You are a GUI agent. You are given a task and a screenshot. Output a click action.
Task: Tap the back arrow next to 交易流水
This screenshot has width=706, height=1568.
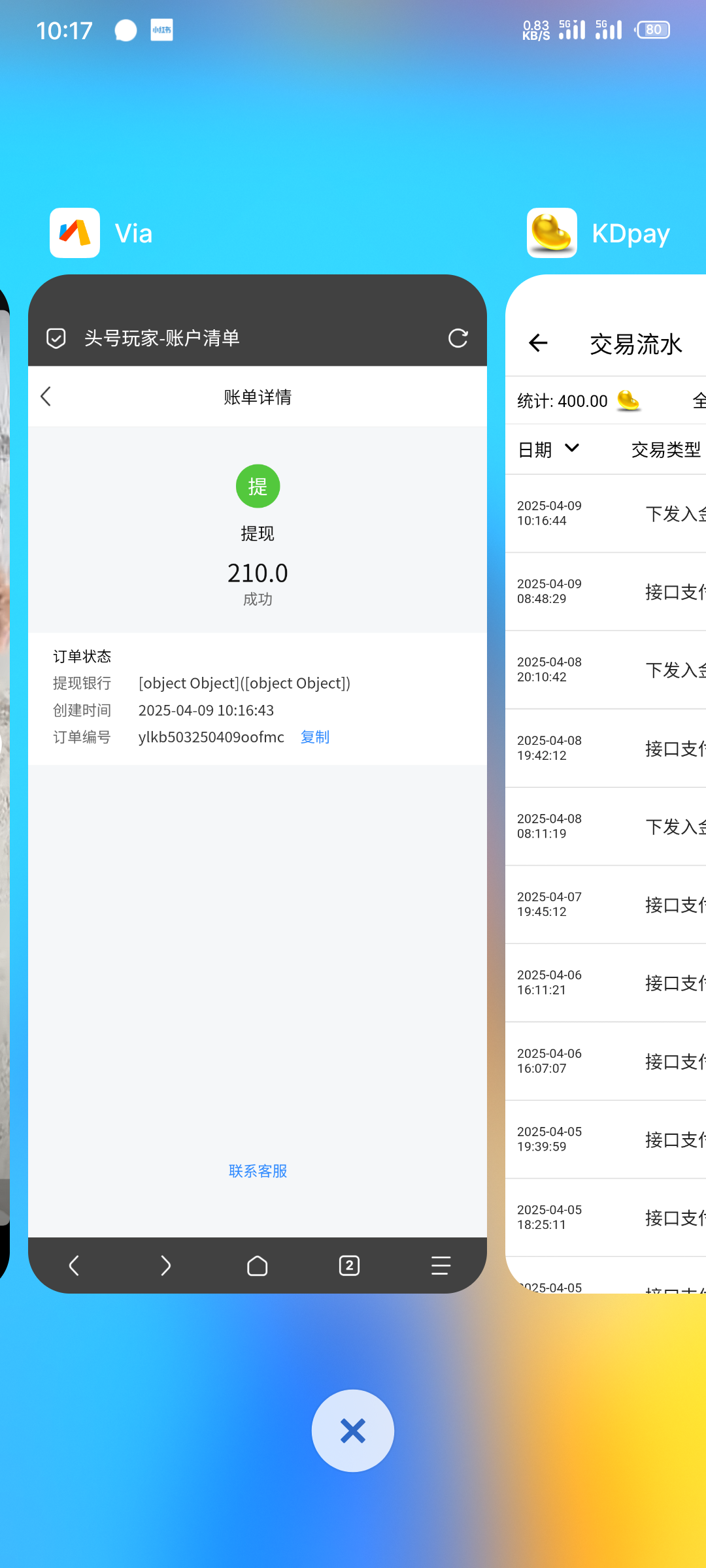pyautogui.click(x=538, y=343)
